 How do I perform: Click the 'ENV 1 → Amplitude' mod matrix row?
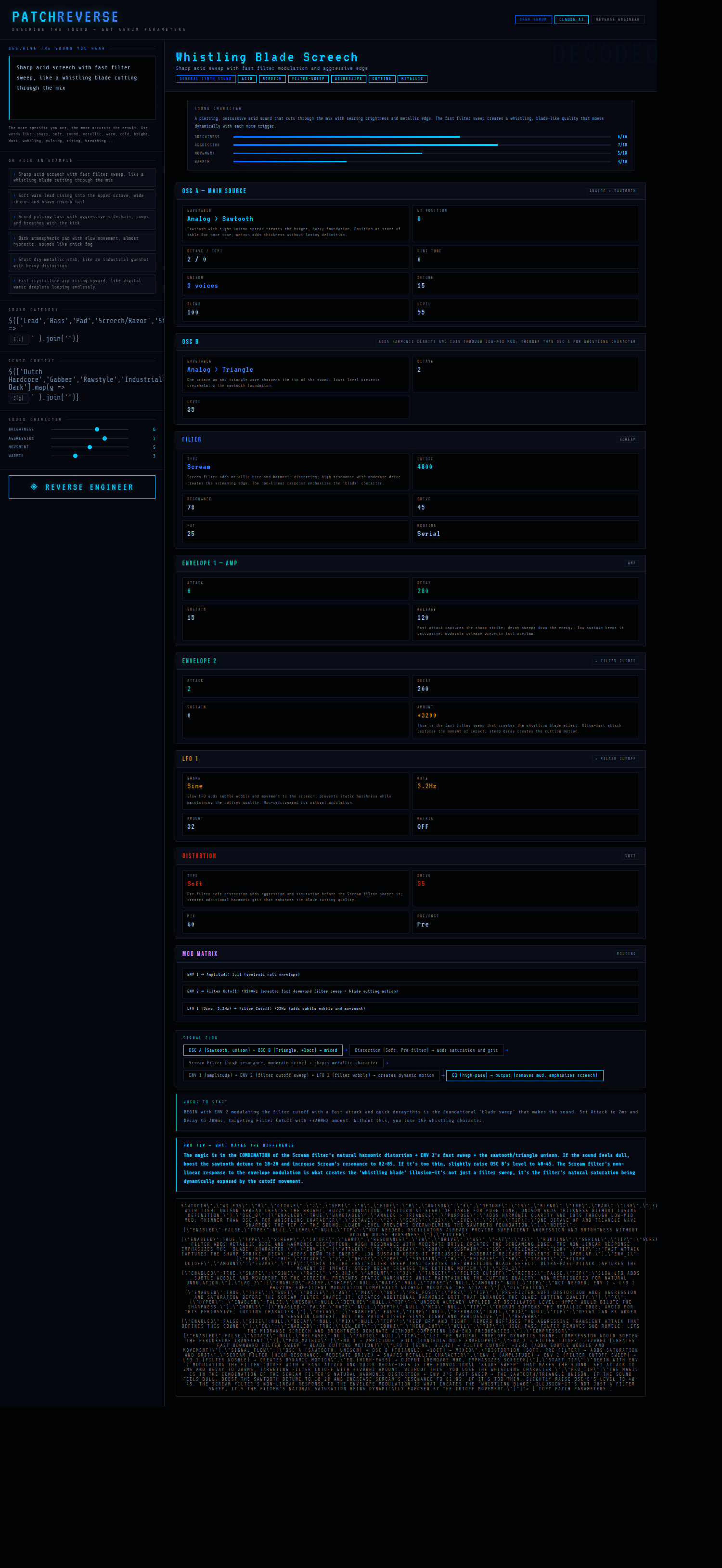point(411,975)
